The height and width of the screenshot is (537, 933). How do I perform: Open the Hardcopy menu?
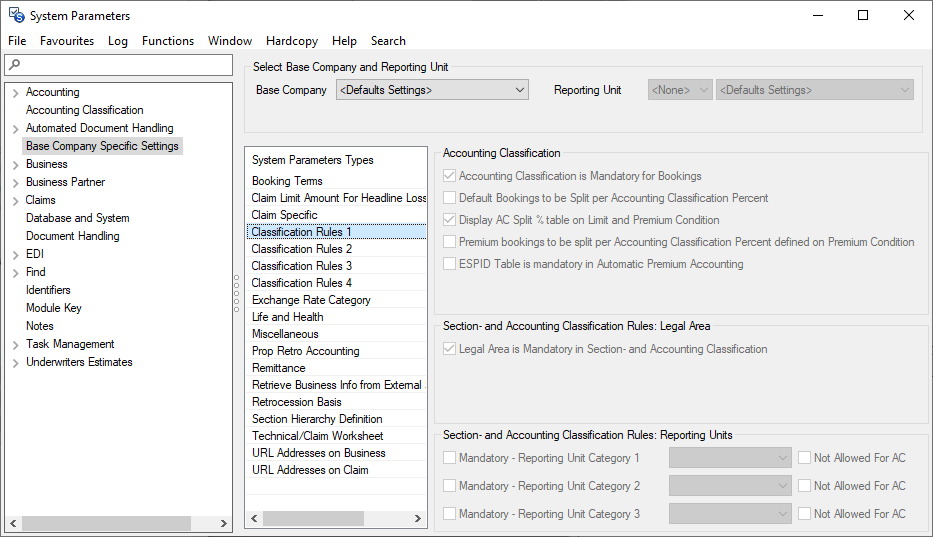pyautogui.click(x=291, y=41)
